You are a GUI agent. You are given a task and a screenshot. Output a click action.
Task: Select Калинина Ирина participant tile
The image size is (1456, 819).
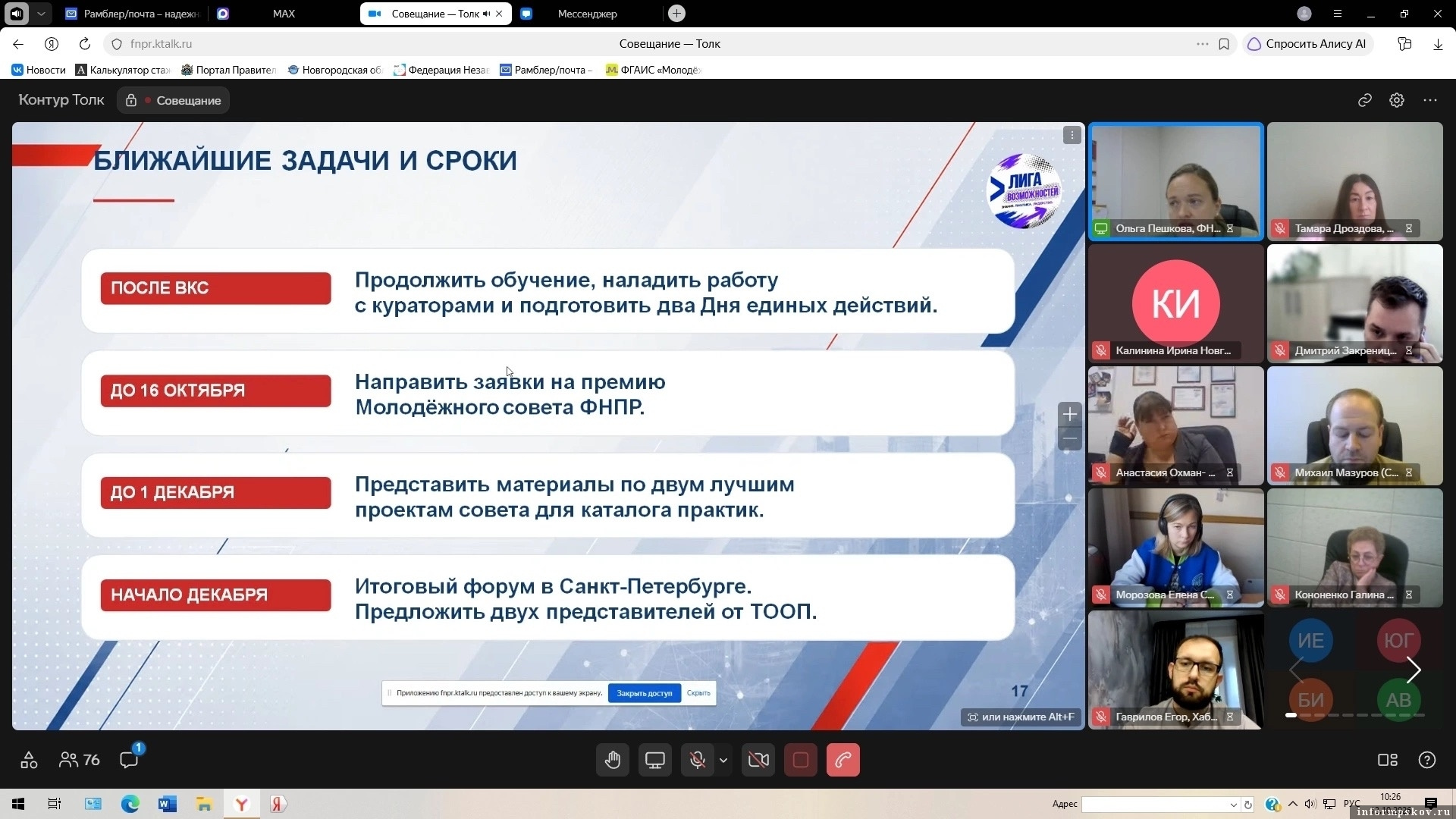1176,303
